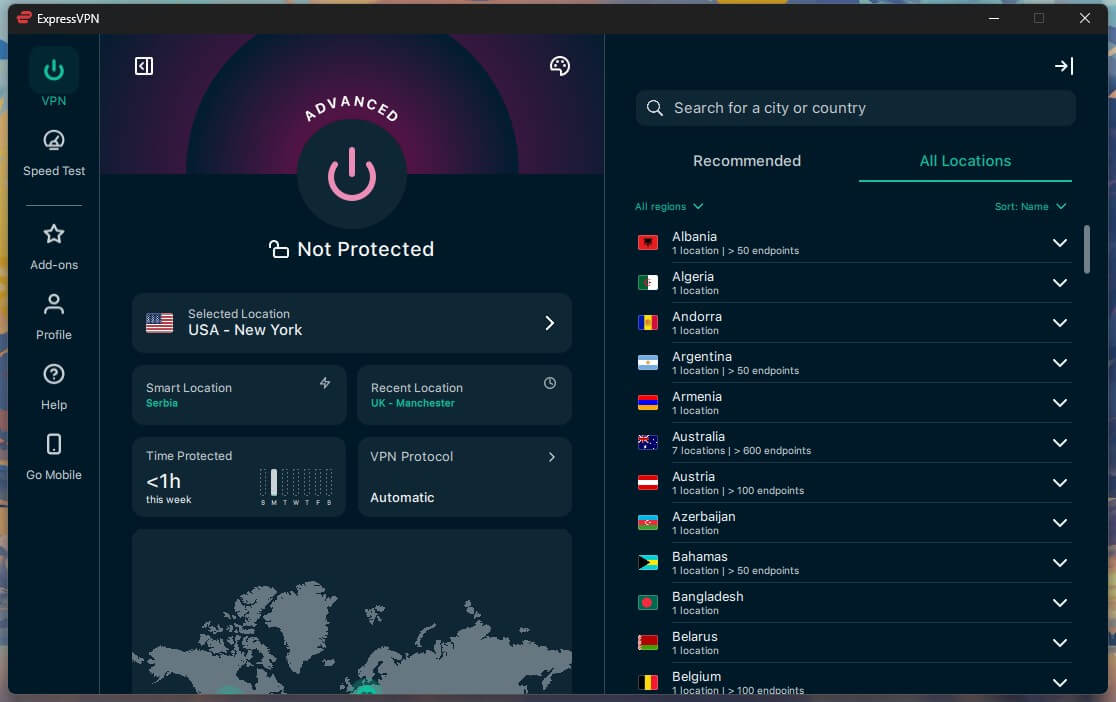Open Help from the sidebar

tap(53, 387)
